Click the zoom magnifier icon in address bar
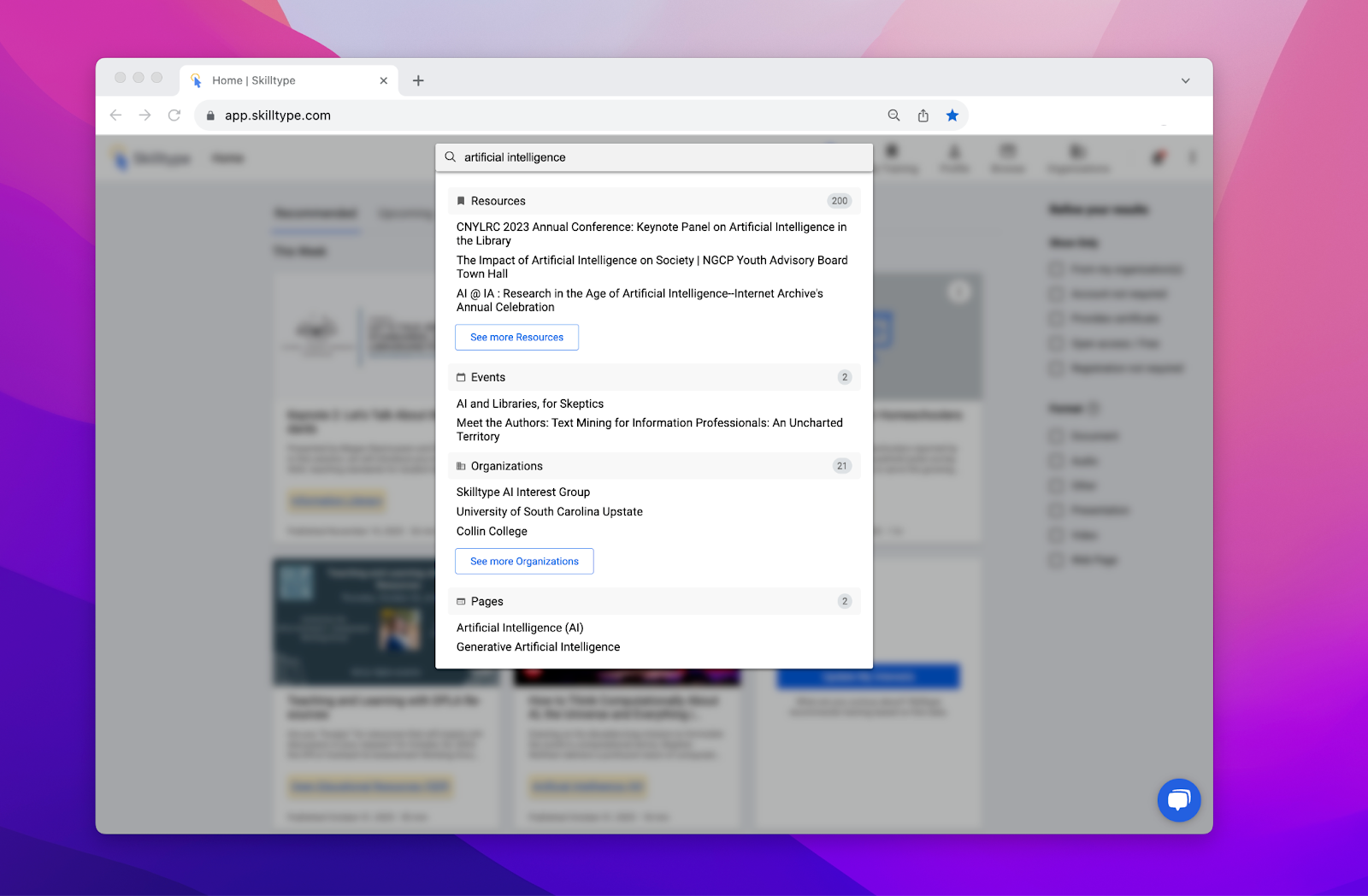Screen dimensions: 1368x896 (893, 115)
